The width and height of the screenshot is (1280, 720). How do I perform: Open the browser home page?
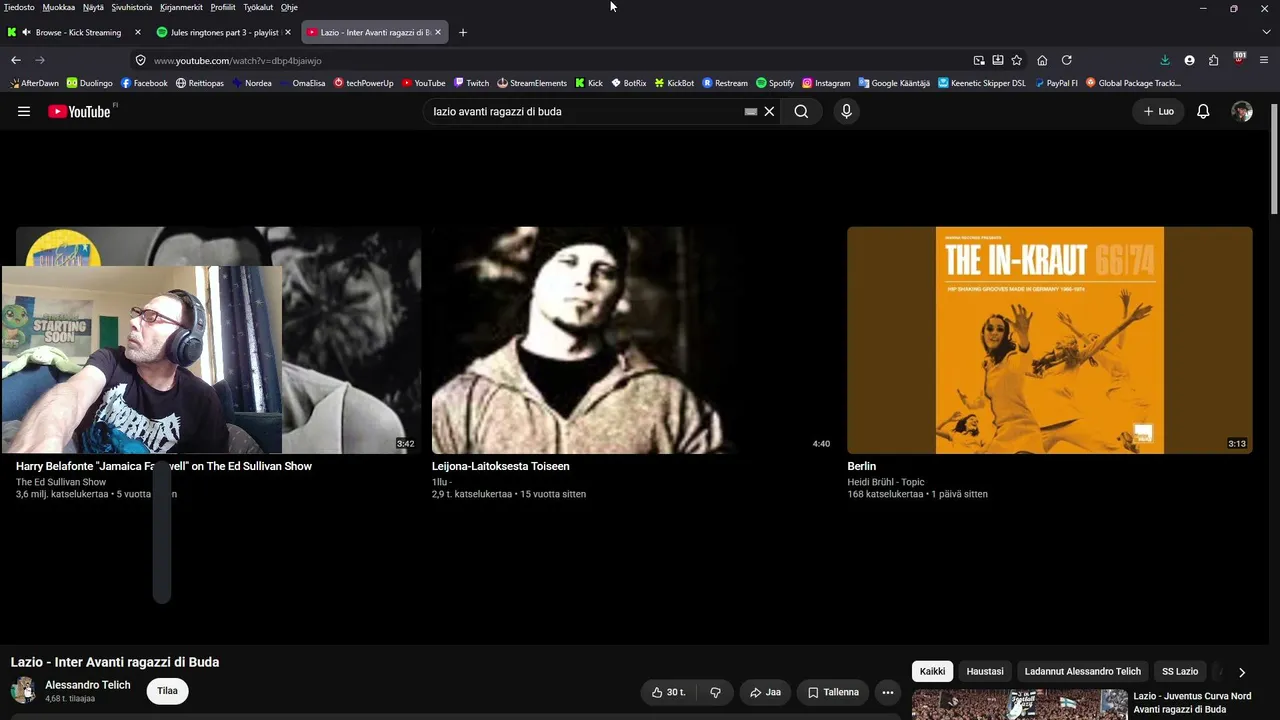tap(1042, 60)
